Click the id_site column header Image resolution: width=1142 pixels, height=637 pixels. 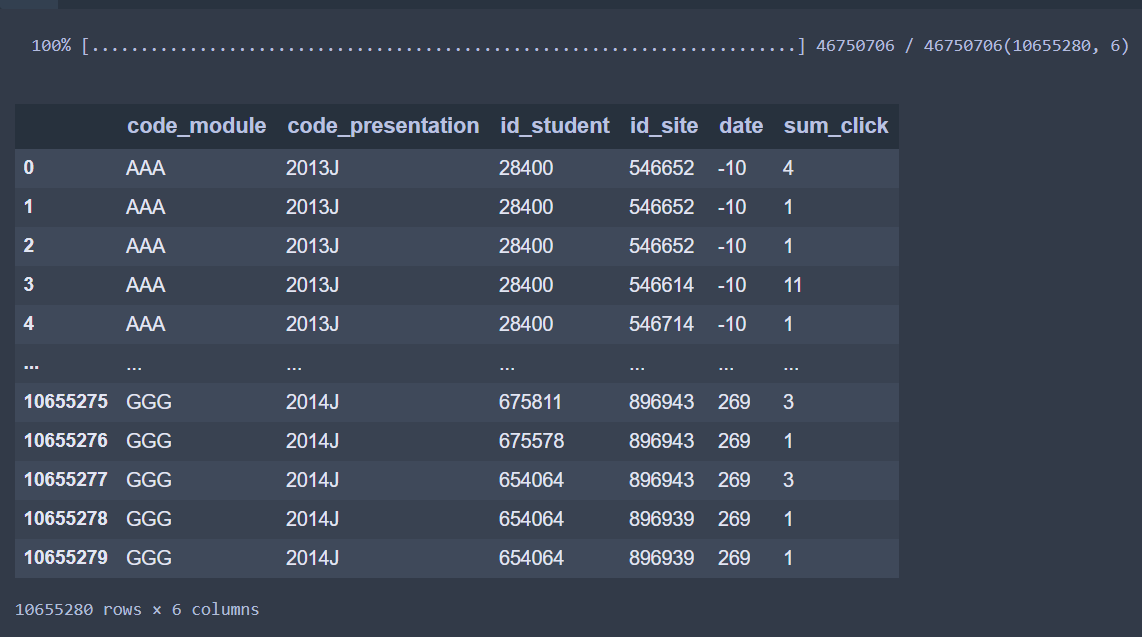[663, 126]
